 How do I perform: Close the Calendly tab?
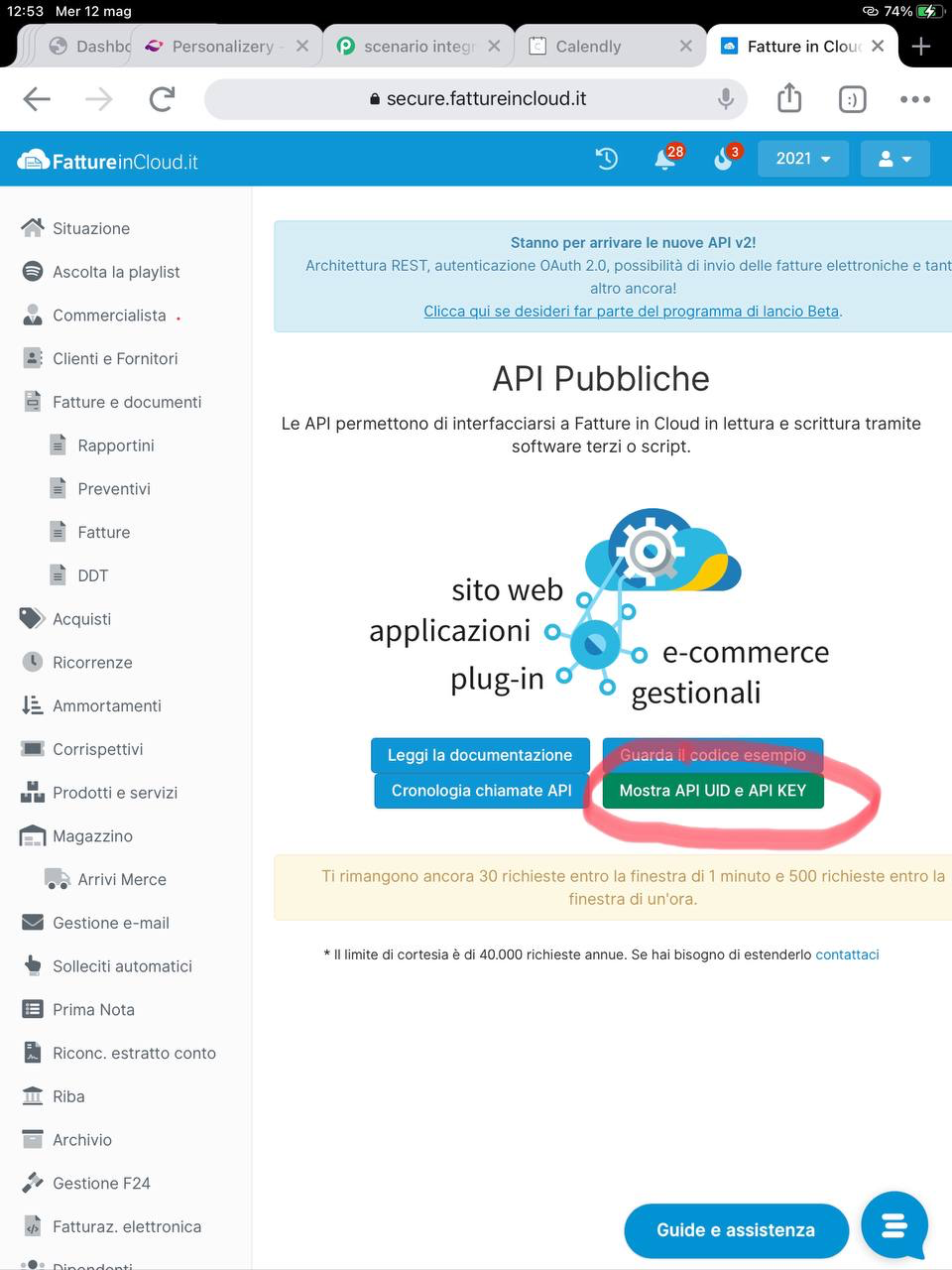[x=686, y=46]
